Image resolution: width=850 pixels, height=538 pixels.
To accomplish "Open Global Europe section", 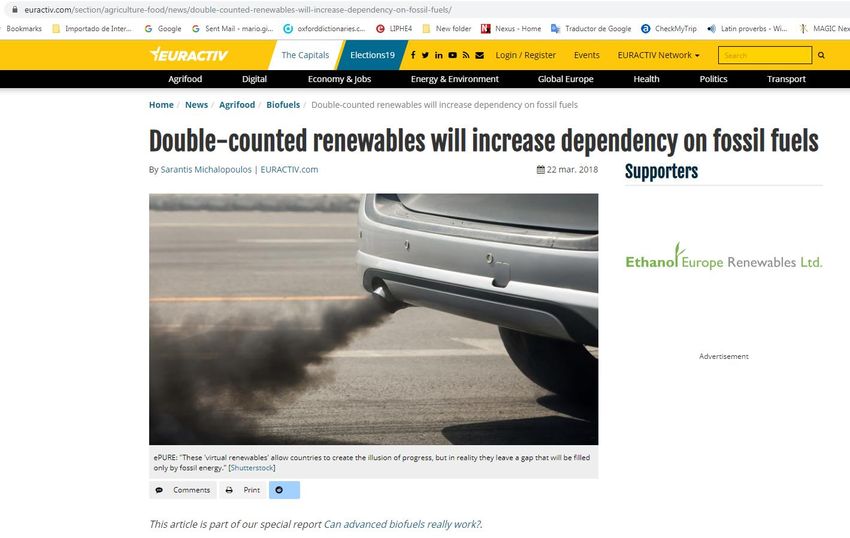I will (x=565, y=79).
